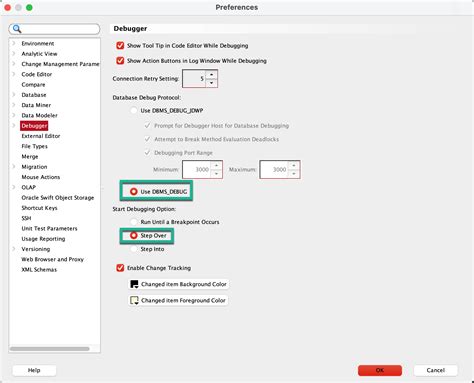474x383 pixels.
Task: Select the Step Into radio button
Action: (x=134, y=249)
